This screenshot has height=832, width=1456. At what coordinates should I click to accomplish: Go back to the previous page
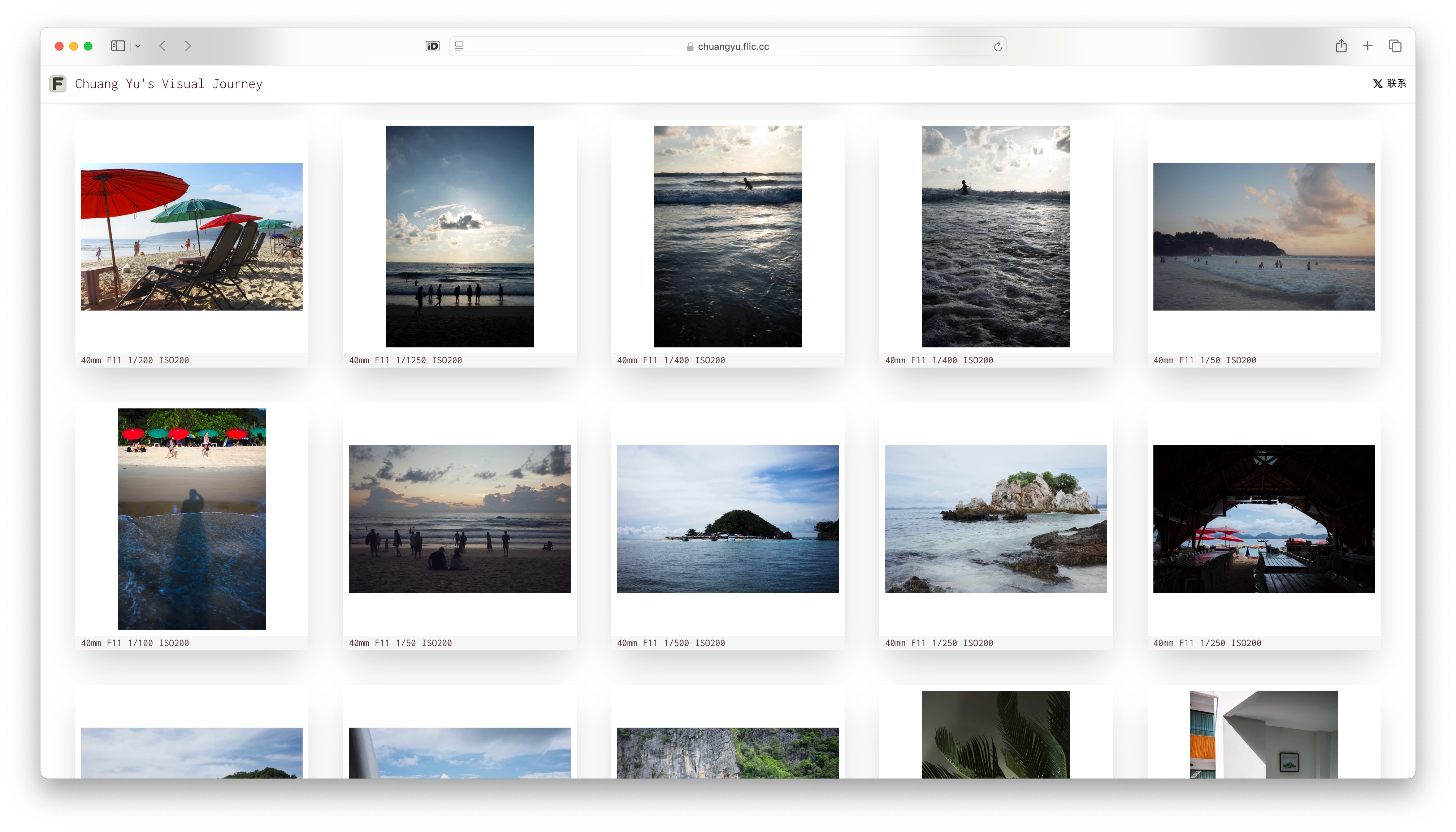point(162,46)
